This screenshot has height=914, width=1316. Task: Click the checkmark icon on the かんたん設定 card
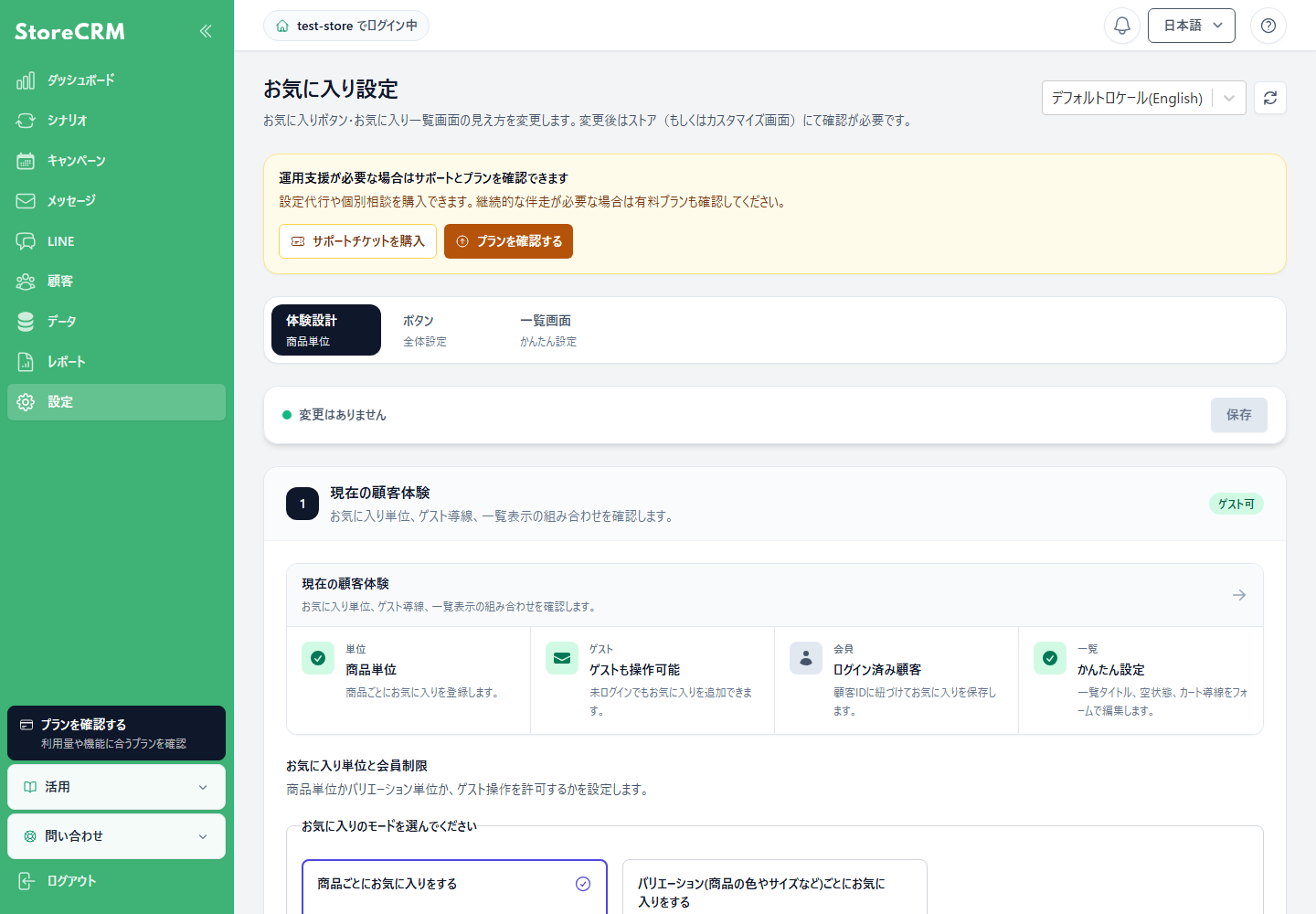[x=1050, y=658]
